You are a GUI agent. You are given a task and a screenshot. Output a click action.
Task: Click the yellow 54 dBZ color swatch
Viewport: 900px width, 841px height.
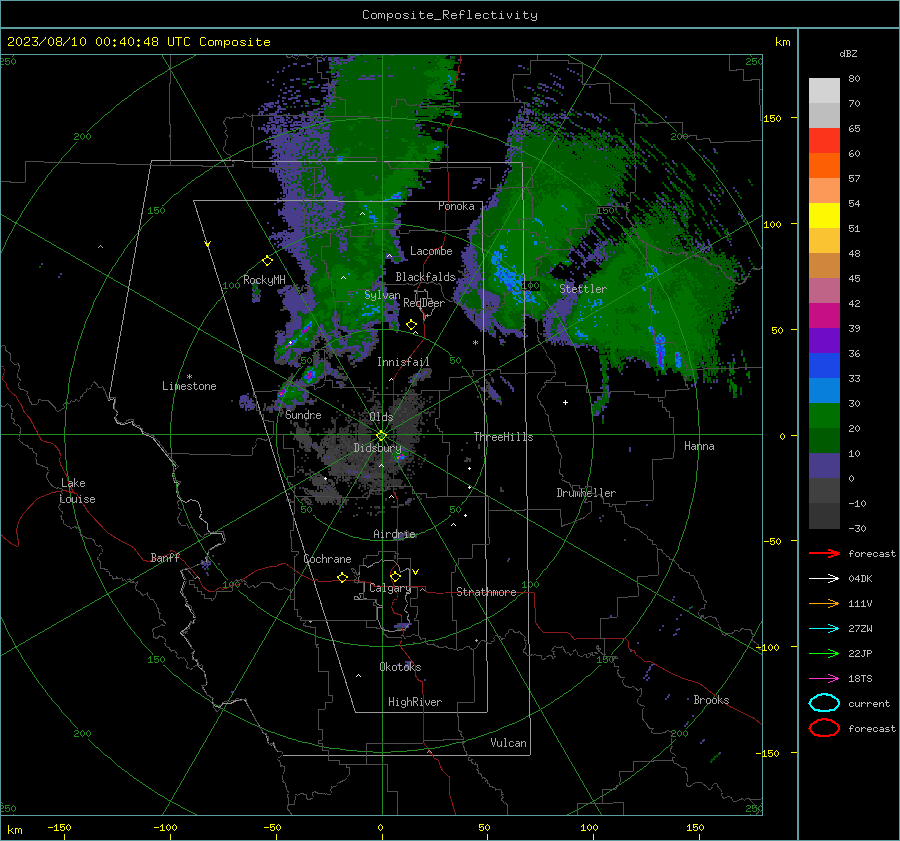(824, 215)
